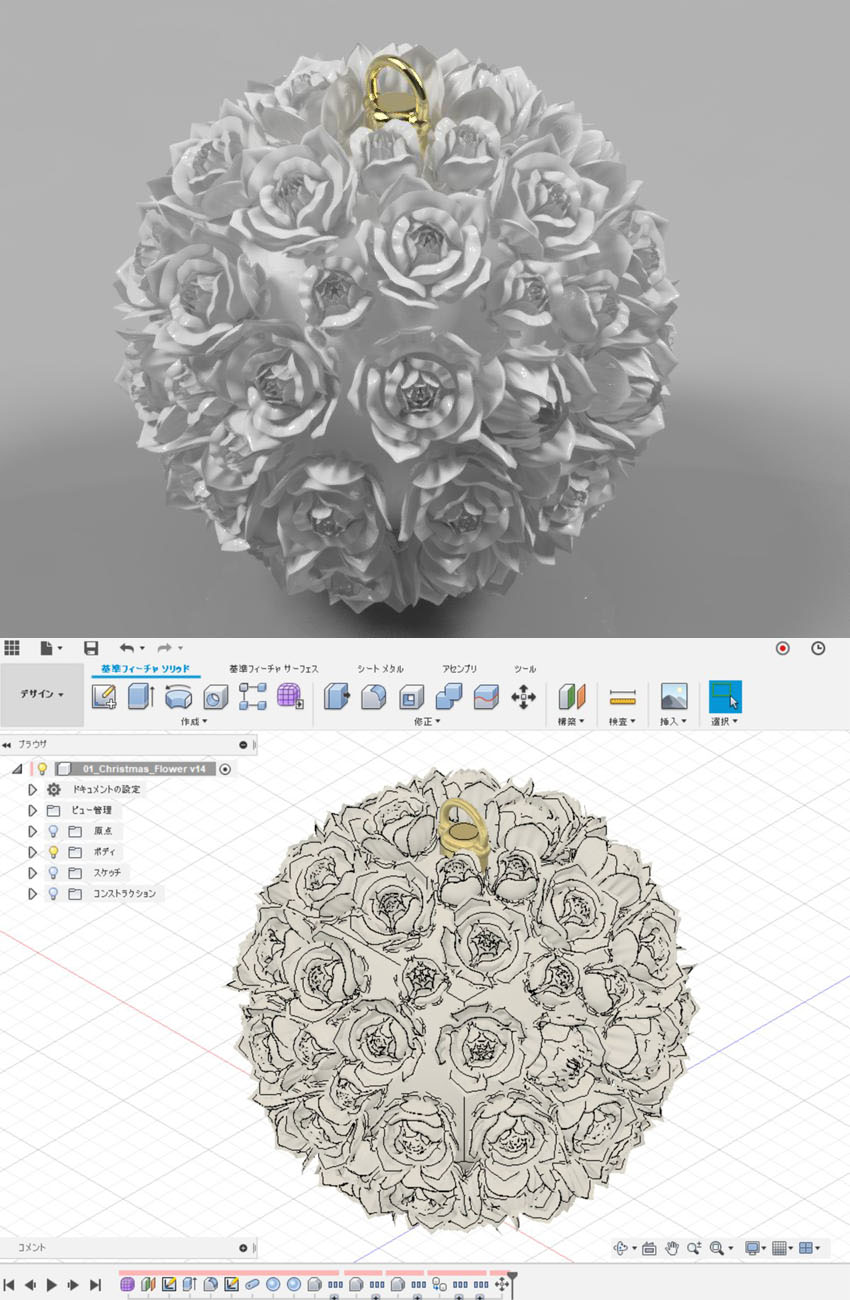Select the Move/Copy arrows tool
Viewport: 850px width, 1300px height.
(523, 696)
